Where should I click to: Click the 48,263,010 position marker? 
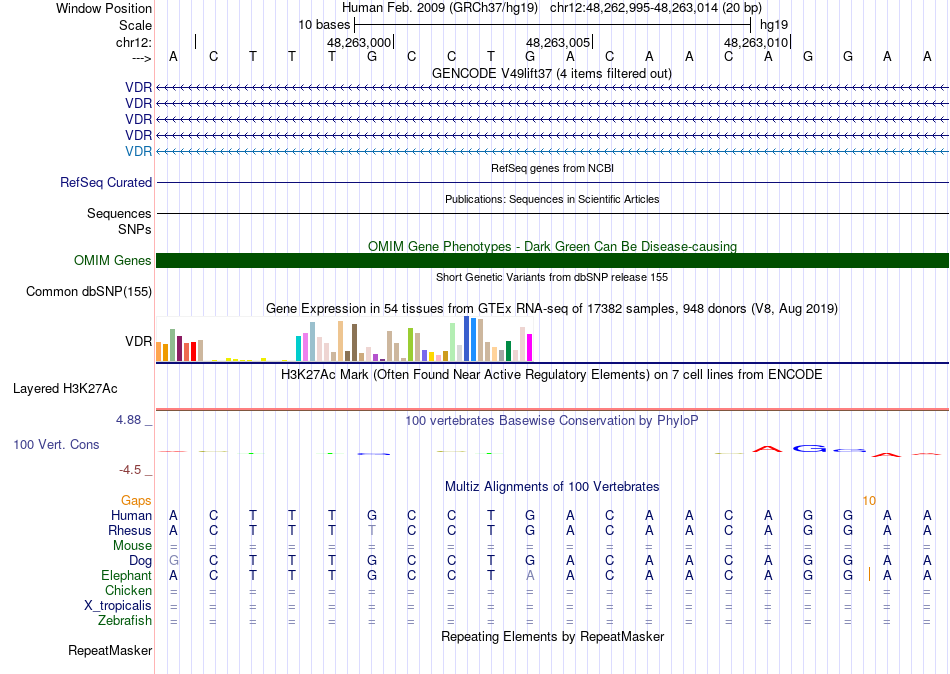(x=756, y=42)
